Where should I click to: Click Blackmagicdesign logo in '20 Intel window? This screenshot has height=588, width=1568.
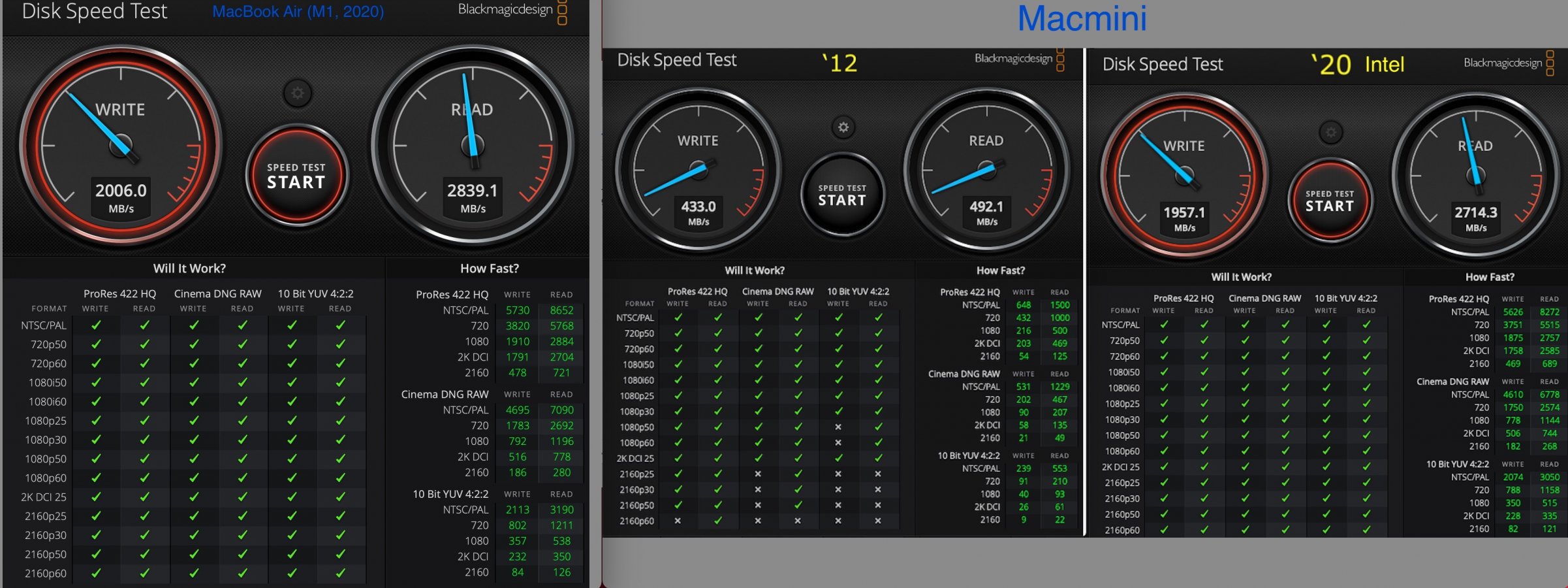[1509, 63]
